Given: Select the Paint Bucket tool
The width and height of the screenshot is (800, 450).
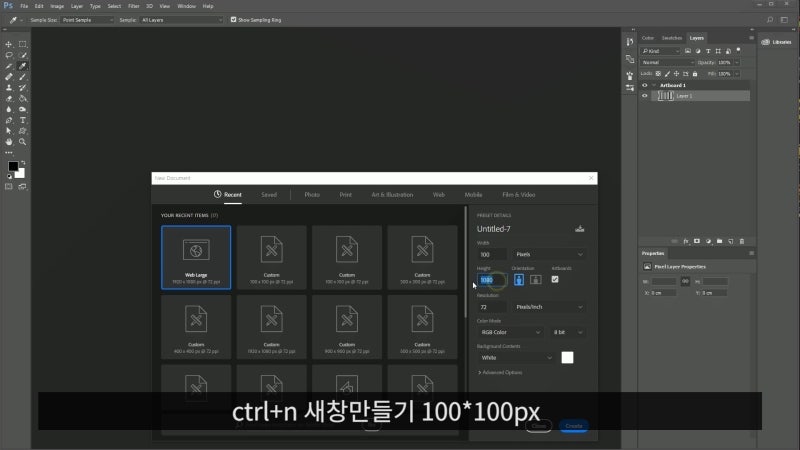Looking at the screenshot, I should coord(22,98).
